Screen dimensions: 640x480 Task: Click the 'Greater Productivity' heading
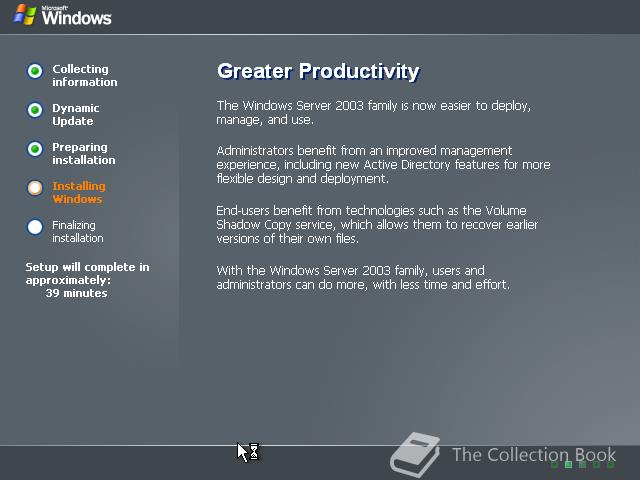coord(318,71)
